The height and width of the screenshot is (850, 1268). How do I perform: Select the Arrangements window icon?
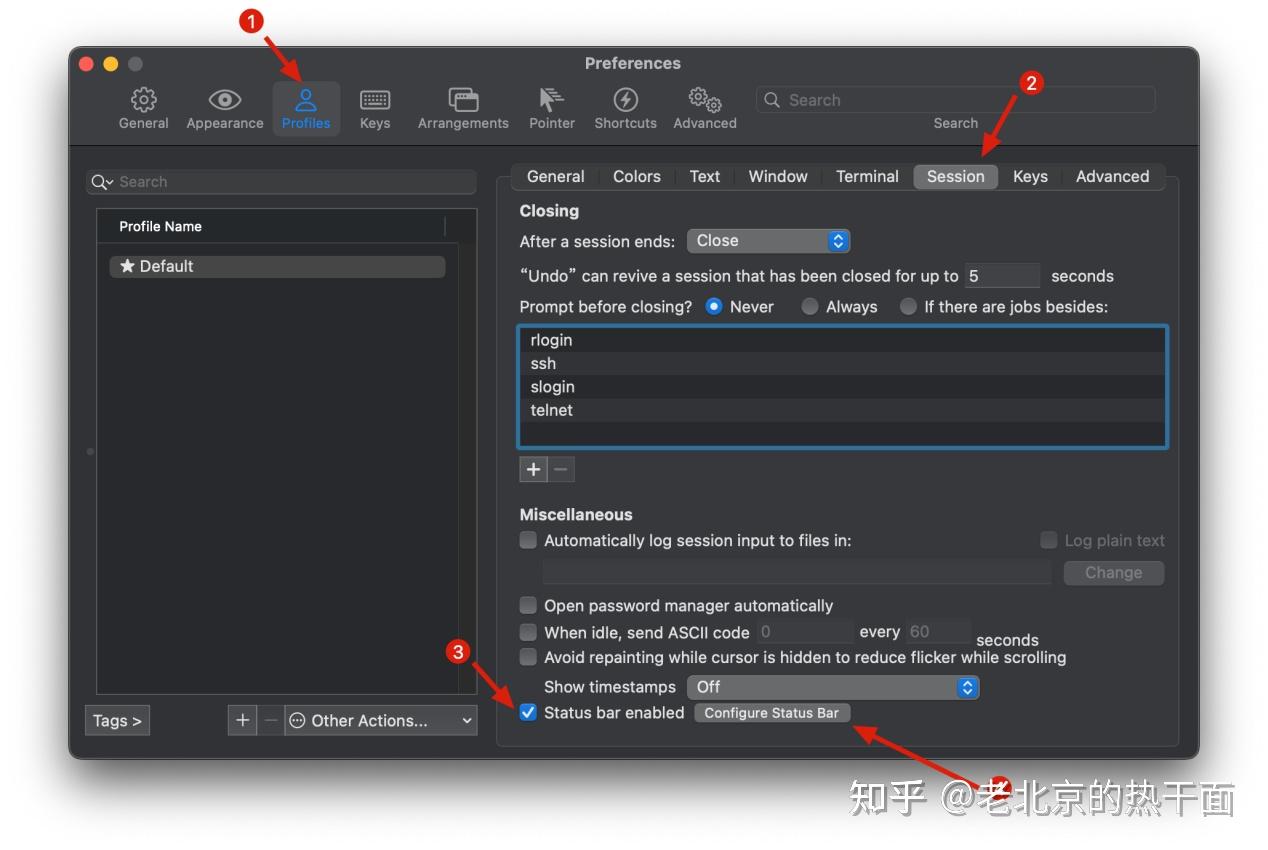462,107
